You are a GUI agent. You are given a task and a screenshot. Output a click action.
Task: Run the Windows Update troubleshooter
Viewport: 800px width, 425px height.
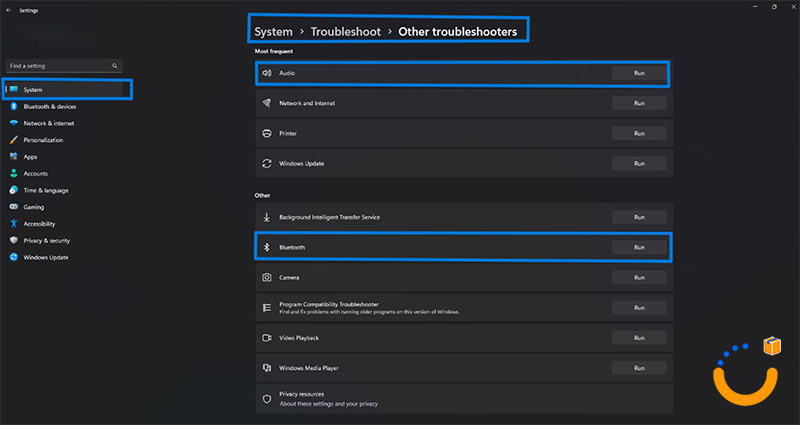click(639, 163)
